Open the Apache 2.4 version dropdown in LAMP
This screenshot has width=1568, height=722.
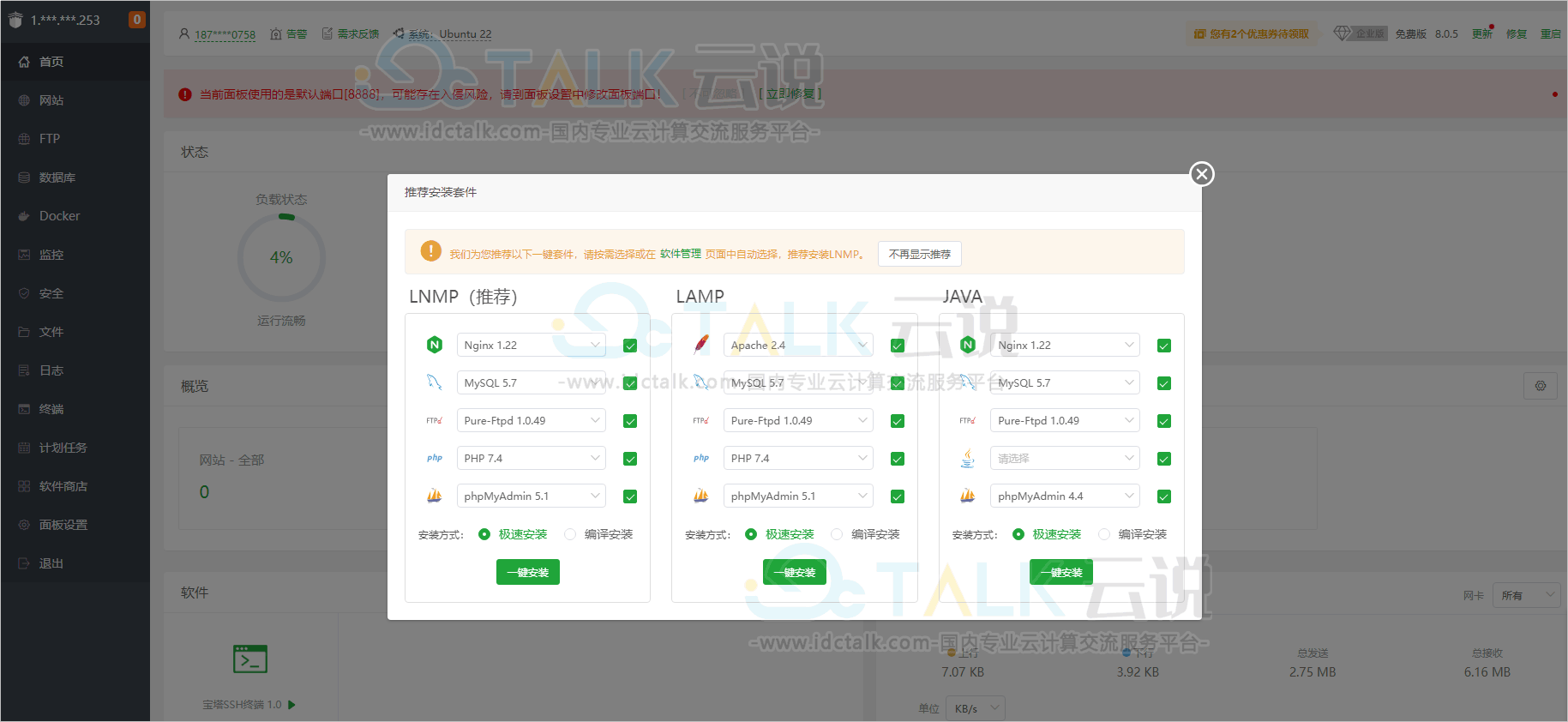pyautogui.click(x=798, y=345)
